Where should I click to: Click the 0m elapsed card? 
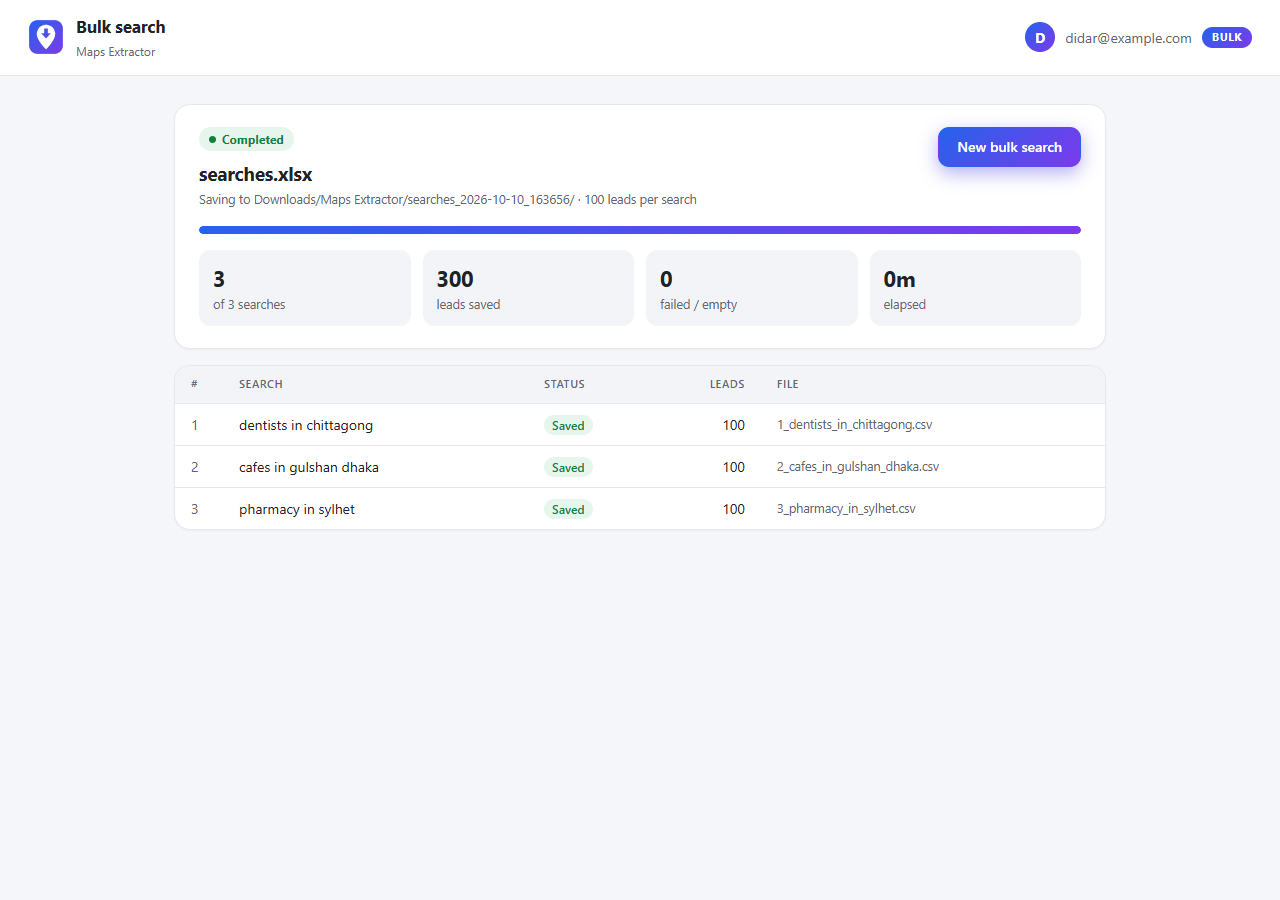point(975,288)
